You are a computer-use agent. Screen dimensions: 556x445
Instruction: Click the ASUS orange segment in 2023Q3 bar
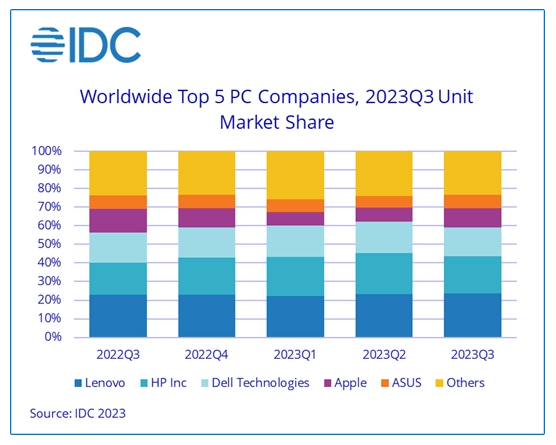pos(473,202)
